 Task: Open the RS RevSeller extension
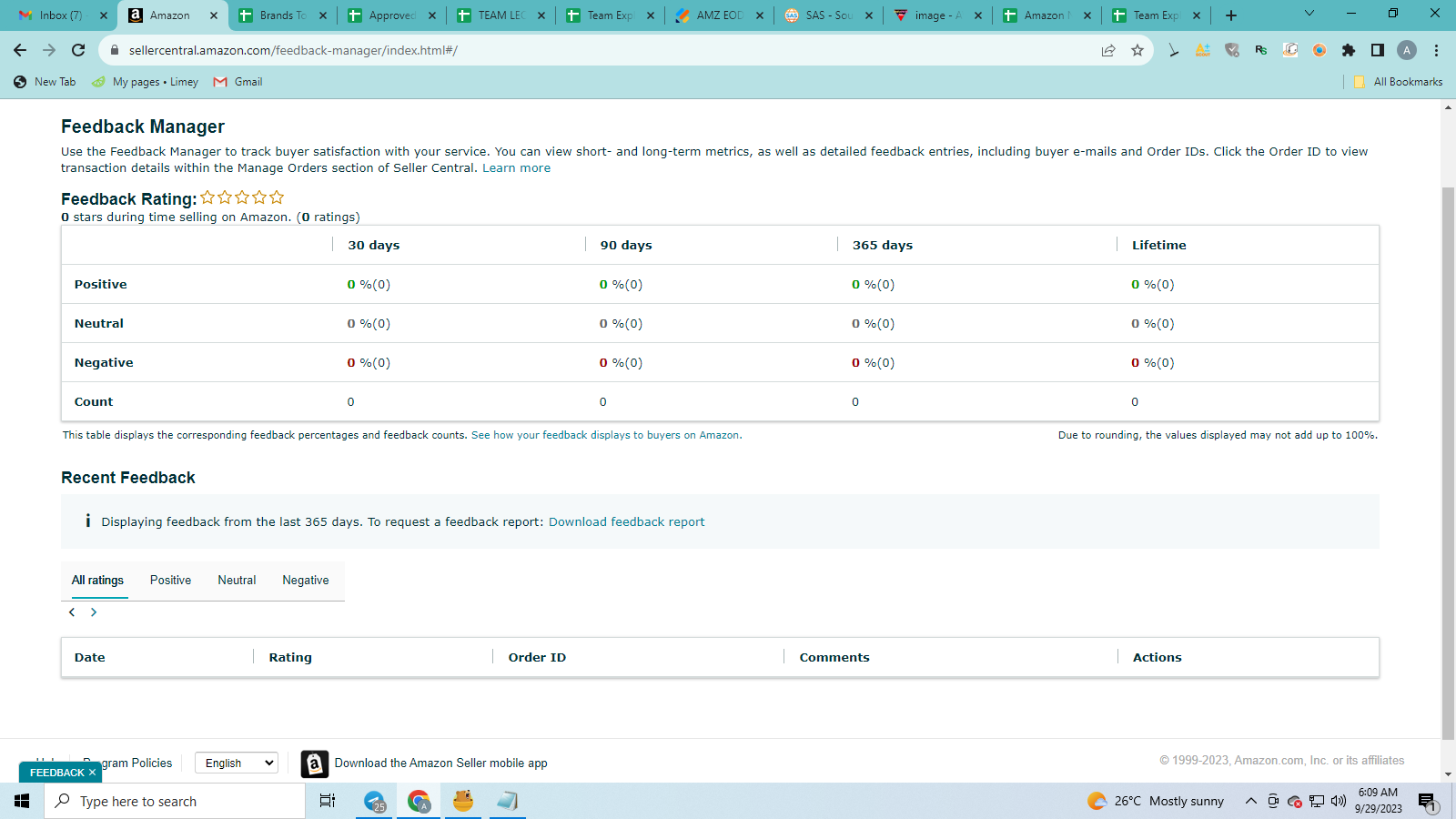1261,50
